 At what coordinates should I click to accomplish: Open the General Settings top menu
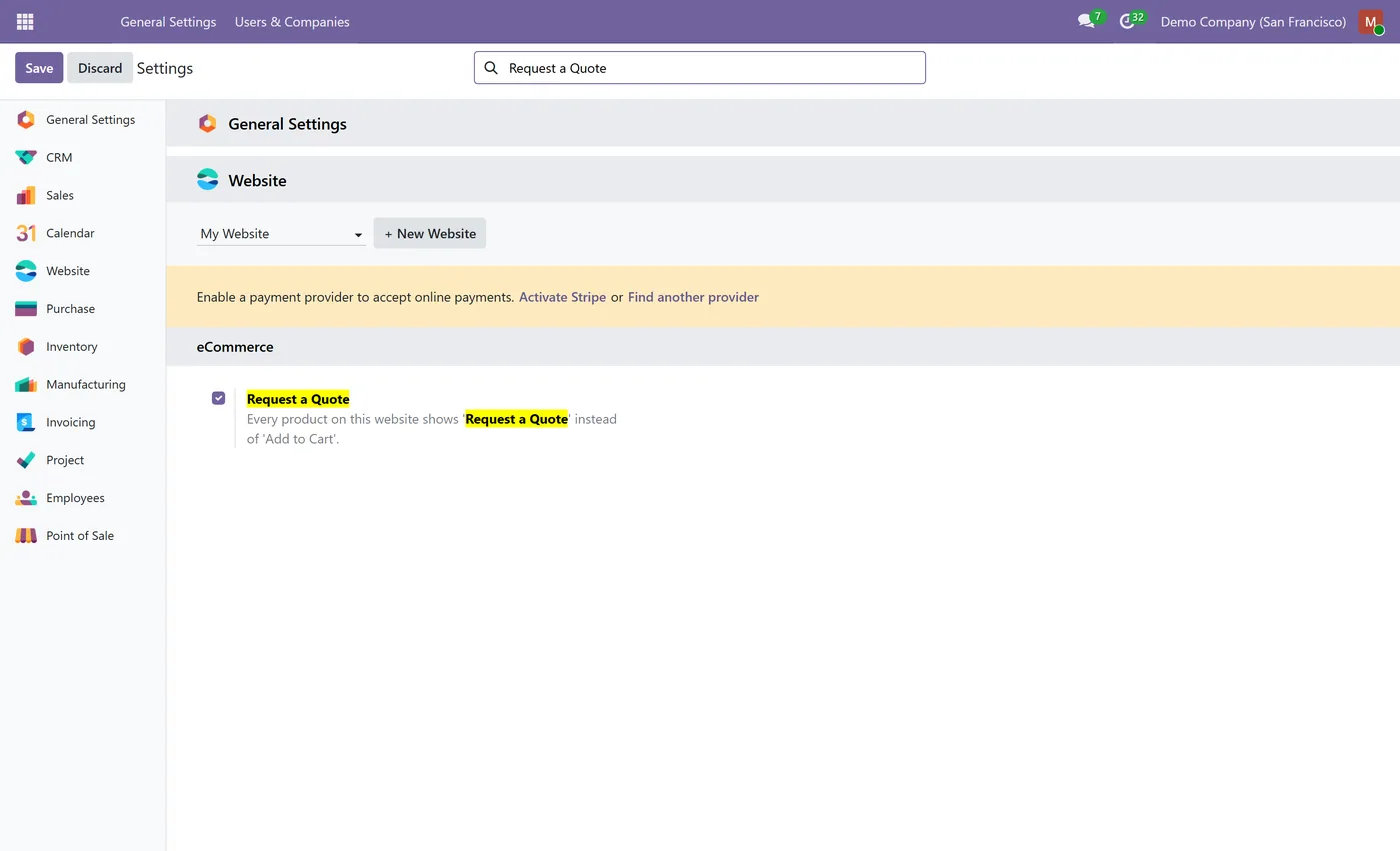(168, 22)
